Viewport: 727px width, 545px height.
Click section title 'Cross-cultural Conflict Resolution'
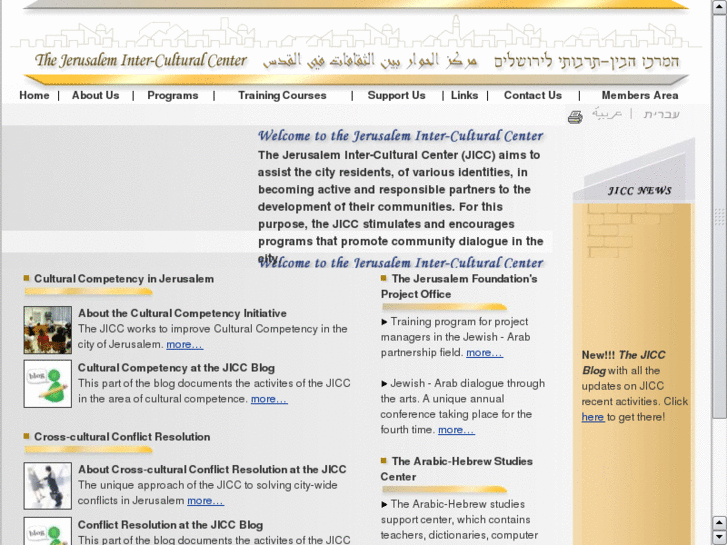click(122, 437)
